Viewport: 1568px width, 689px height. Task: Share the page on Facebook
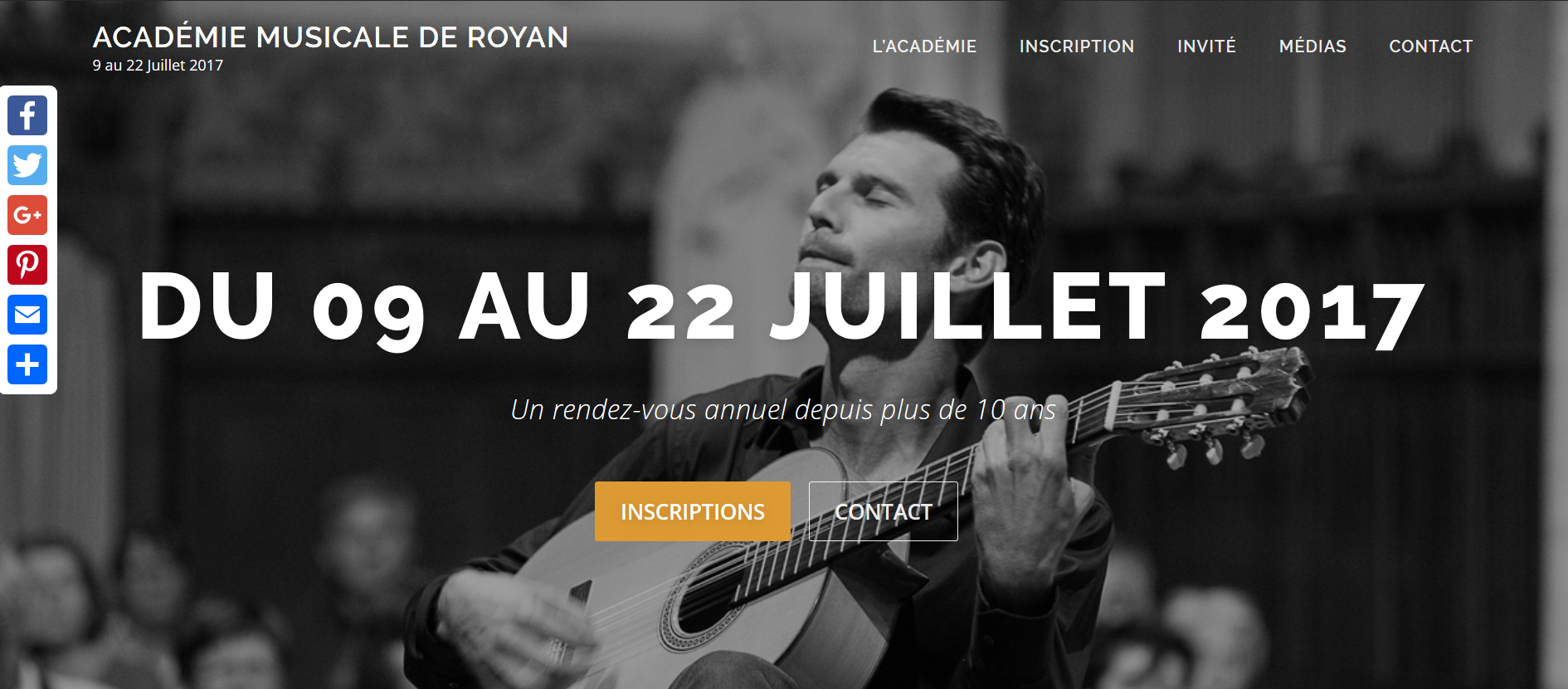tap(27, 115)
